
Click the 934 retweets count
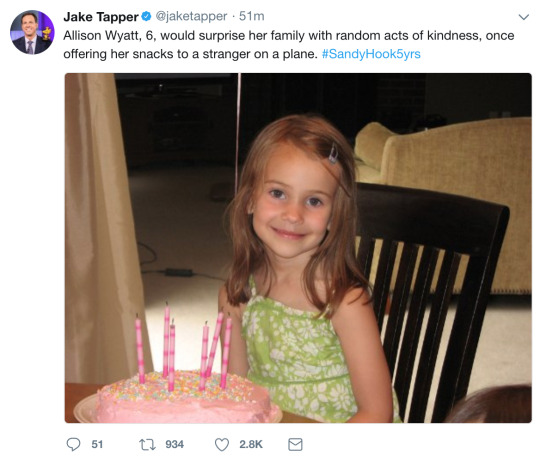[x=174, y=444]
